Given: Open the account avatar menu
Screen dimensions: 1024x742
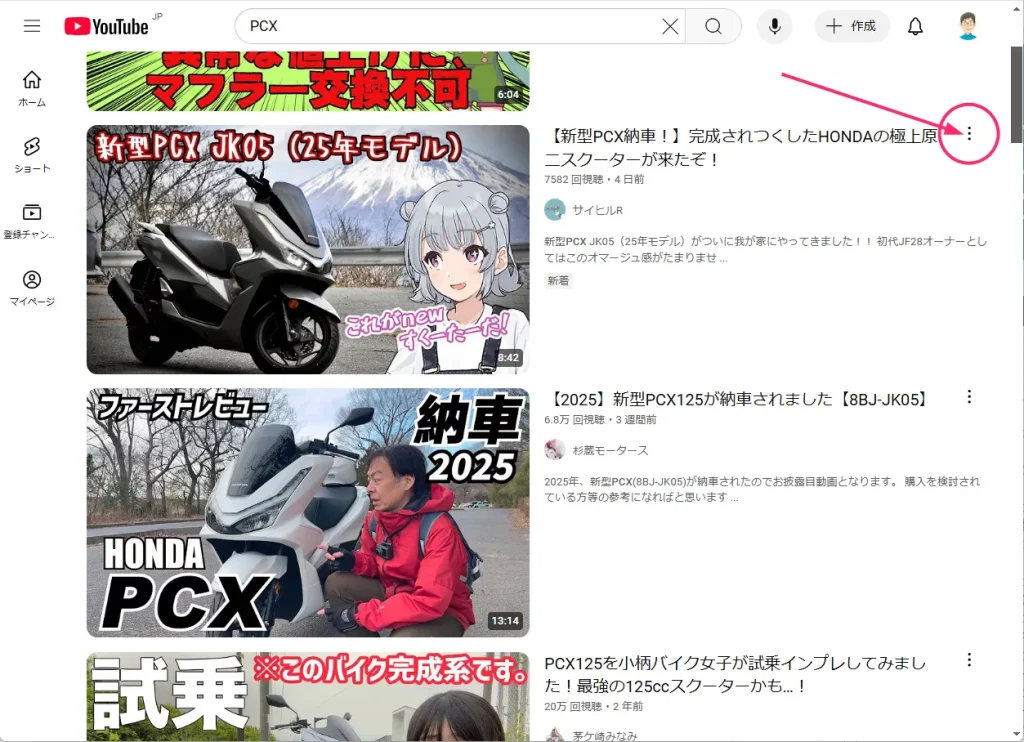Looking at the screenshot, I should click(x=968, y=26).
